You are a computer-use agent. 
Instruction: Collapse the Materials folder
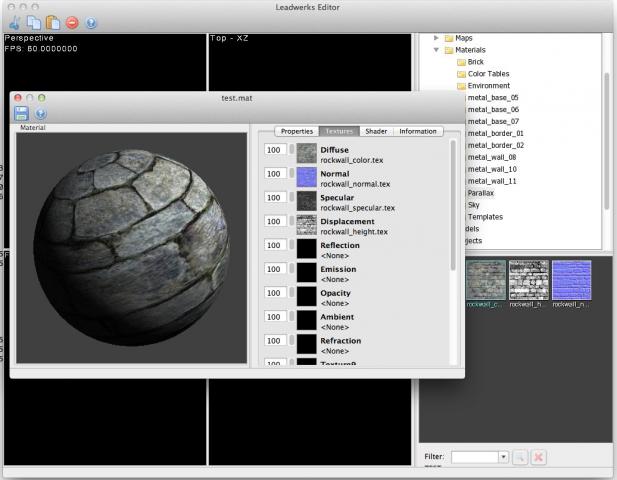(437, 50)
